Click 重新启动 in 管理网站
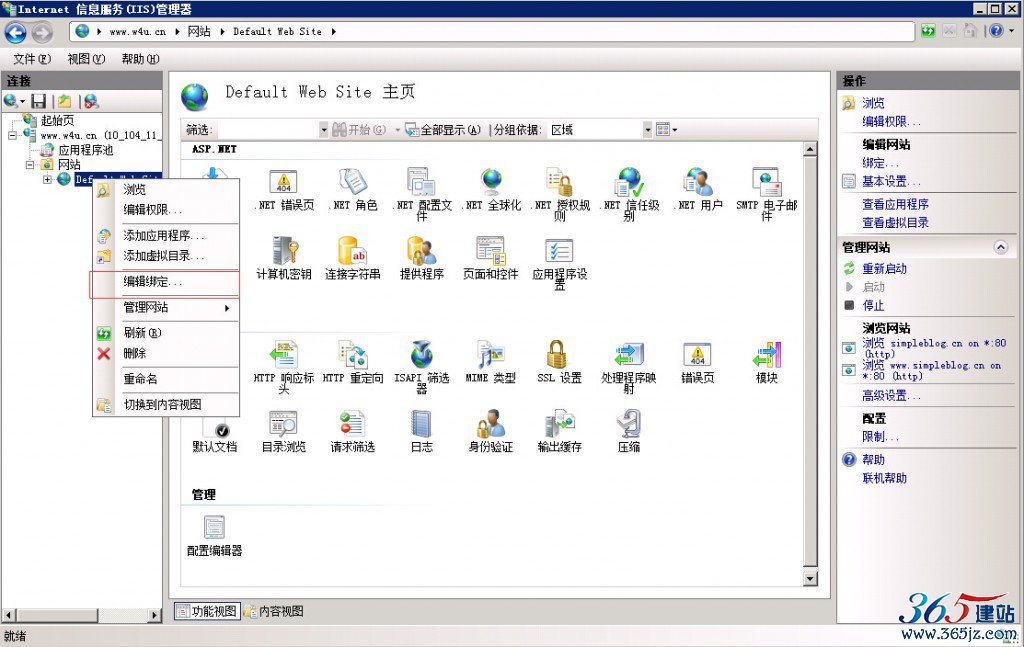Image resolution: width=1024 pixels, height=647 pixels. tap(884, 268)
